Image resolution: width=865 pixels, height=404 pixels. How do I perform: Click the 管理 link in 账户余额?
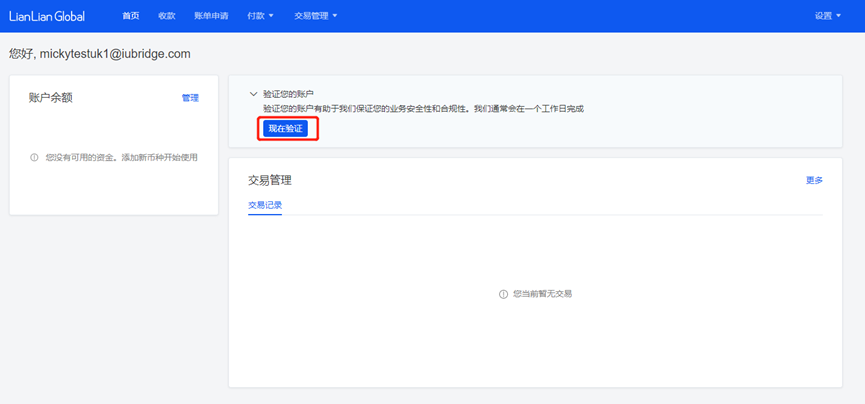click(190, 98)
